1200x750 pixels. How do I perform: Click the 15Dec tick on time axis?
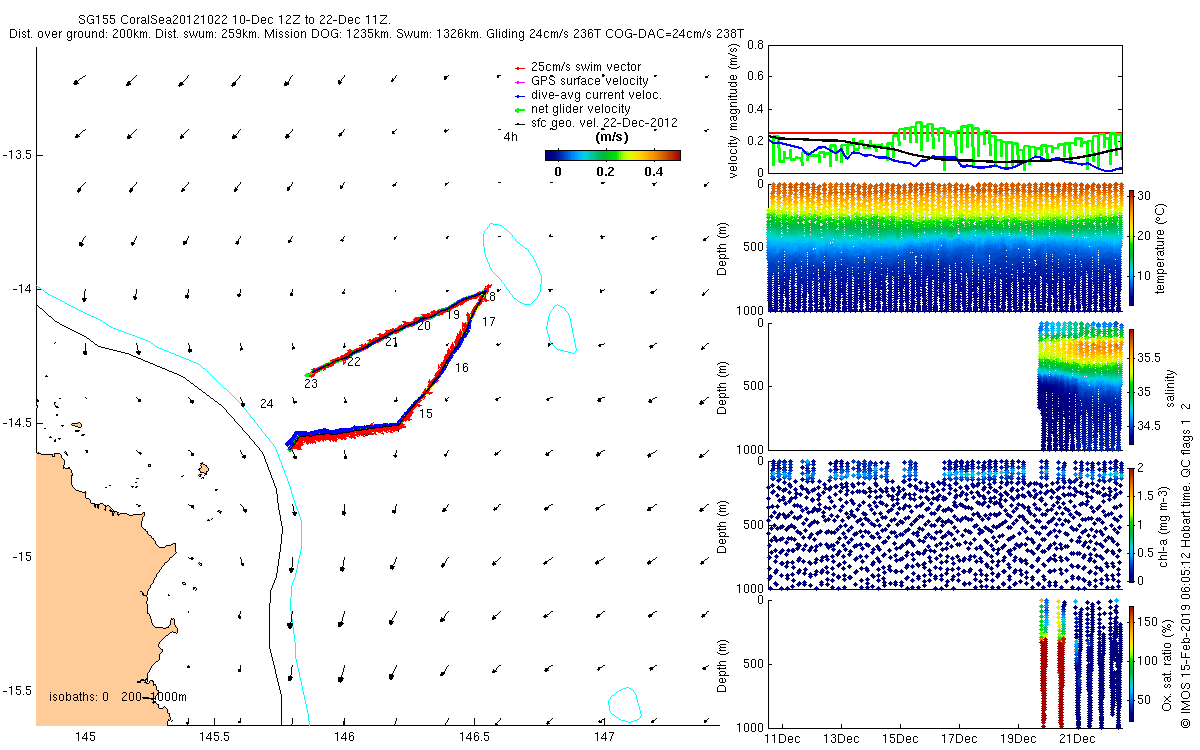point(899,738)
